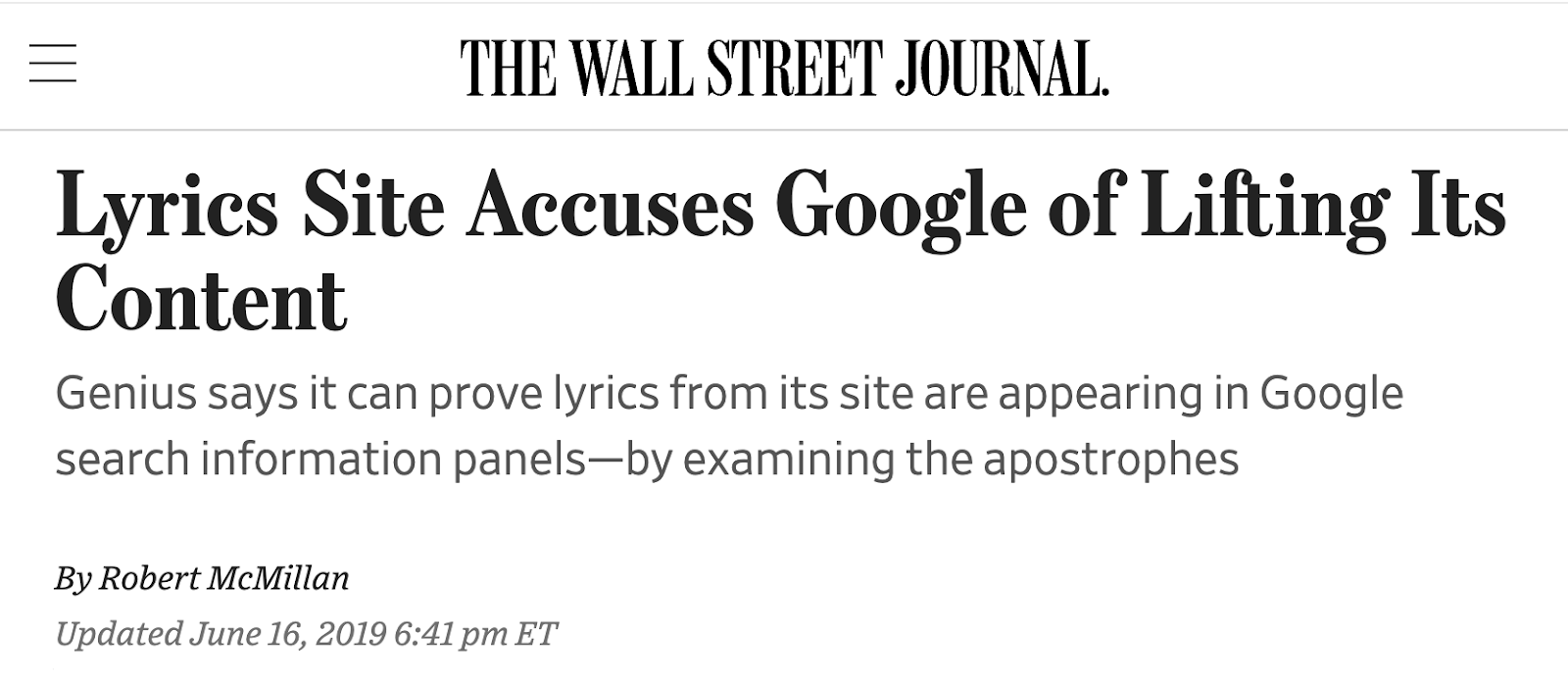This screenshot has width=1568, height=680.
Task: Click the word THE in the masthead
Action: point(510,69)
